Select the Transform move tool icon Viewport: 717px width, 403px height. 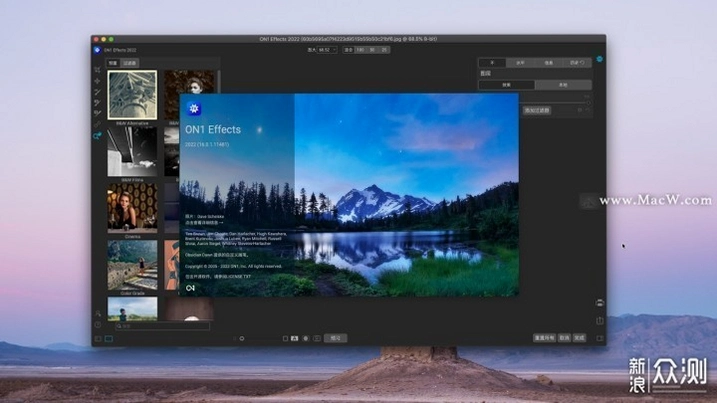click(x=97, y=81)
